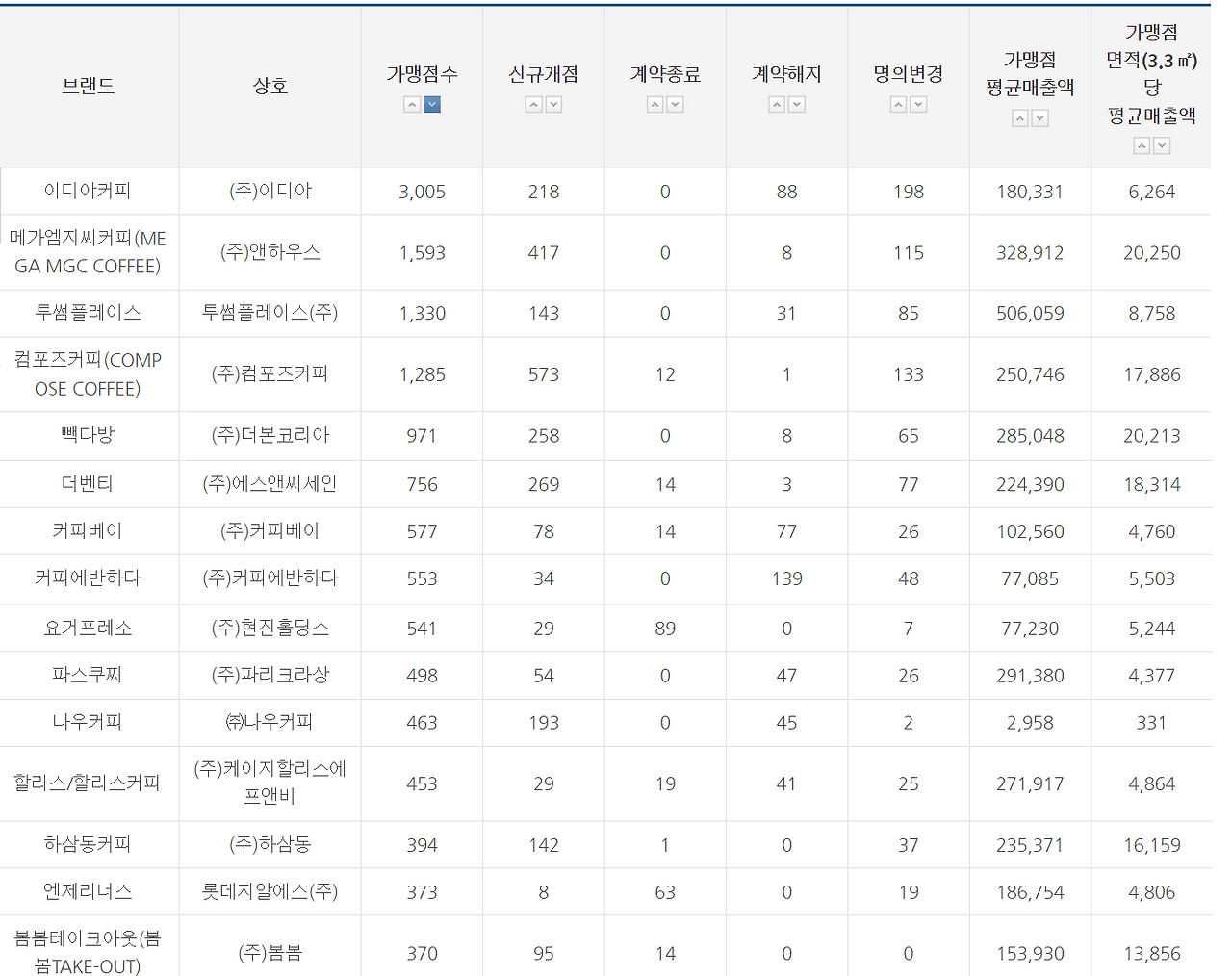Image resolution: width=1232 pixels, height=976 pixels.
Task: Click 투썸플레이스 average sales 506,059
Action: coord(1030,314)
